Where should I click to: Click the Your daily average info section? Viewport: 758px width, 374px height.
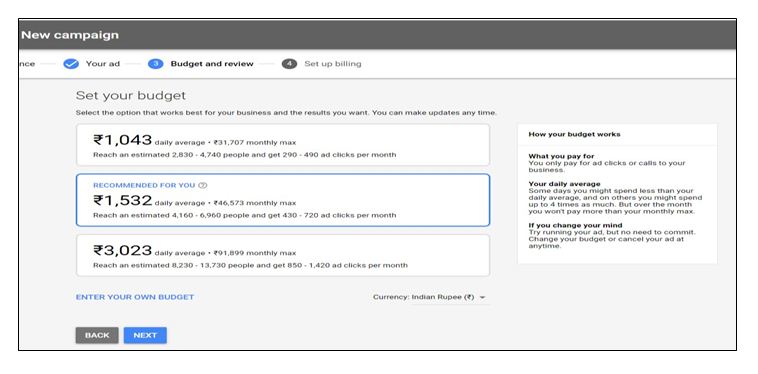(615, 198)
